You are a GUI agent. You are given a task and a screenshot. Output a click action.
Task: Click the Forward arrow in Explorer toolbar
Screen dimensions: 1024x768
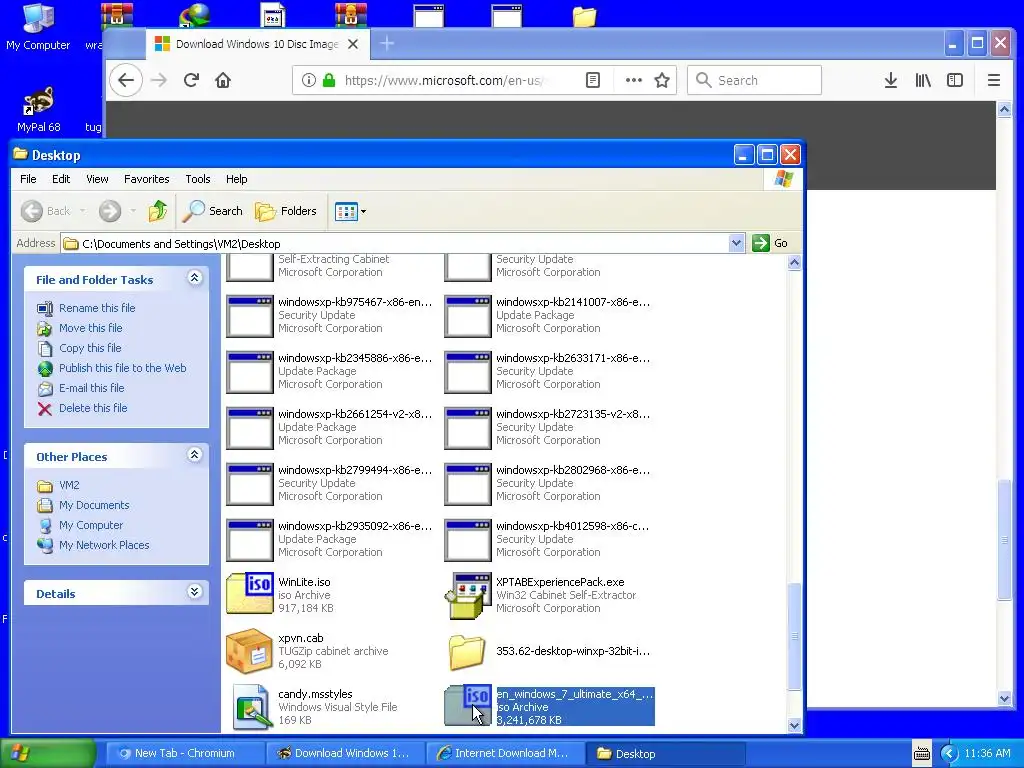click(x=110, y=211)
